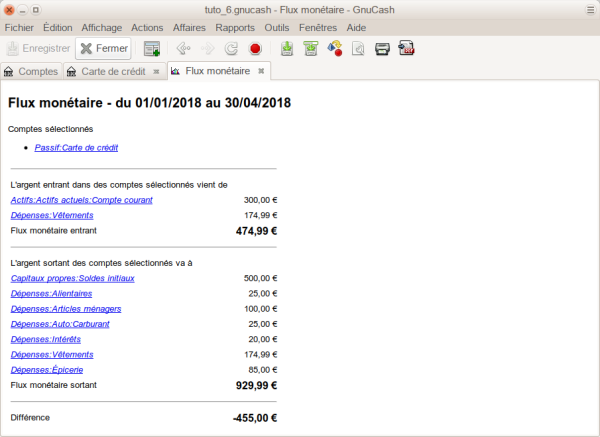Close the Carte de crédit tab
Viewport: 600px width, 437px height.
(x=155, y=71)
